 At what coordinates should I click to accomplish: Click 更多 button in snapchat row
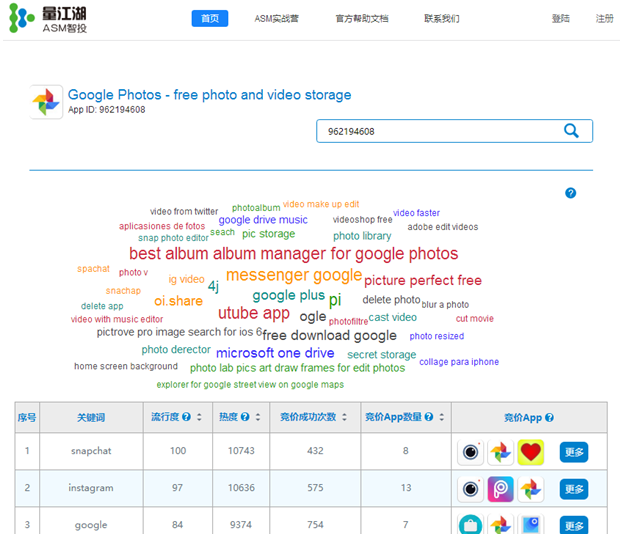click(574, 452)
